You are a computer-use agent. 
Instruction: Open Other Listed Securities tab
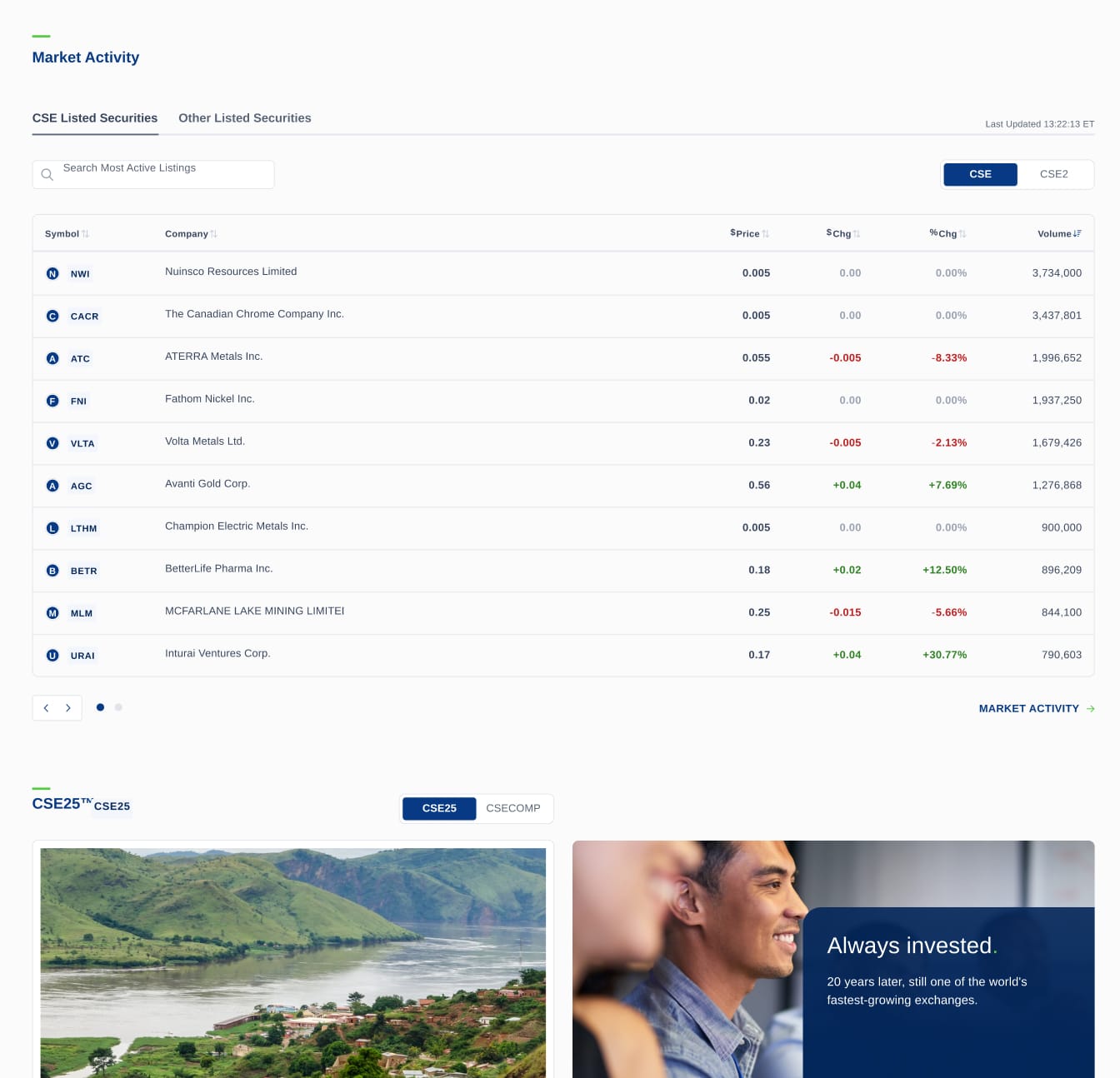click(245, 118)
